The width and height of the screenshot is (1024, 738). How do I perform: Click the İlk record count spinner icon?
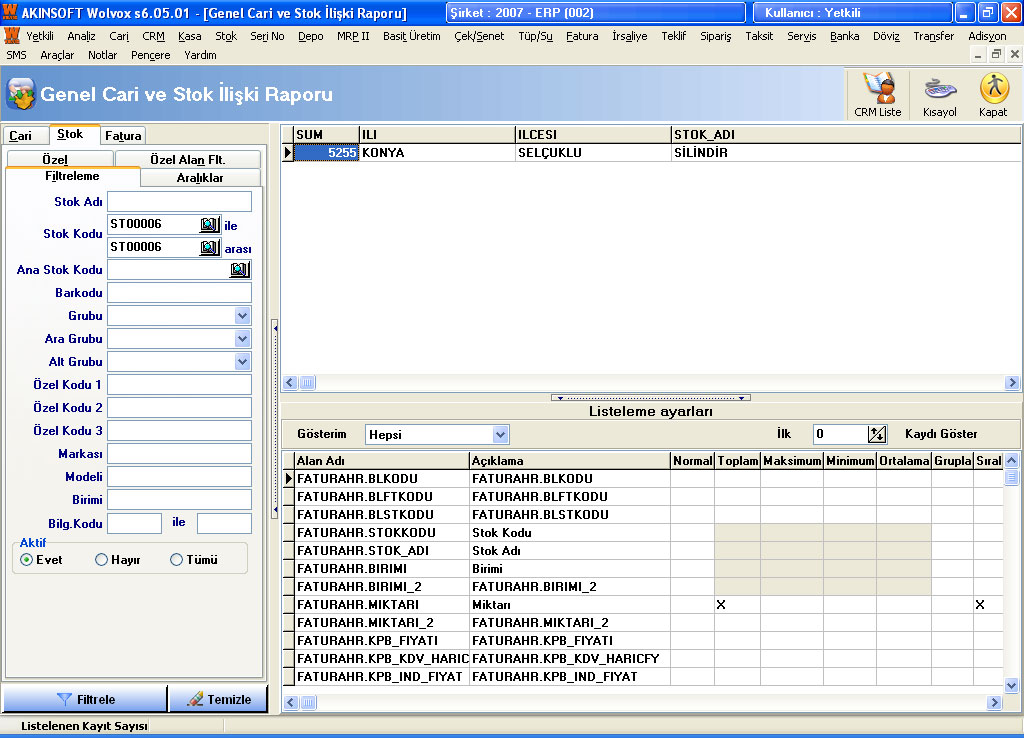(877, 434)
